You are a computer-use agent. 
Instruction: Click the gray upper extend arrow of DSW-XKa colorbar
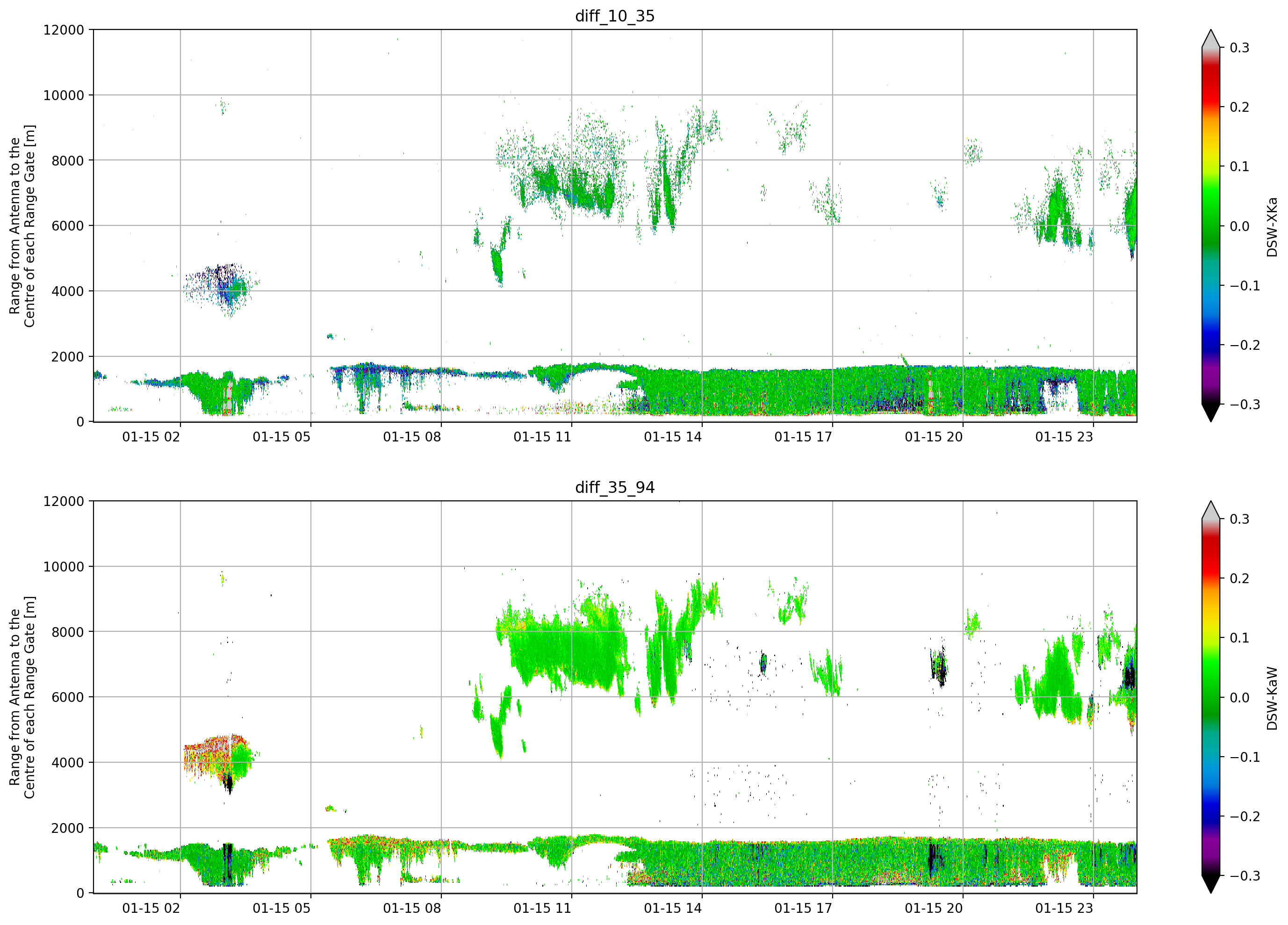coord(1211,39)
